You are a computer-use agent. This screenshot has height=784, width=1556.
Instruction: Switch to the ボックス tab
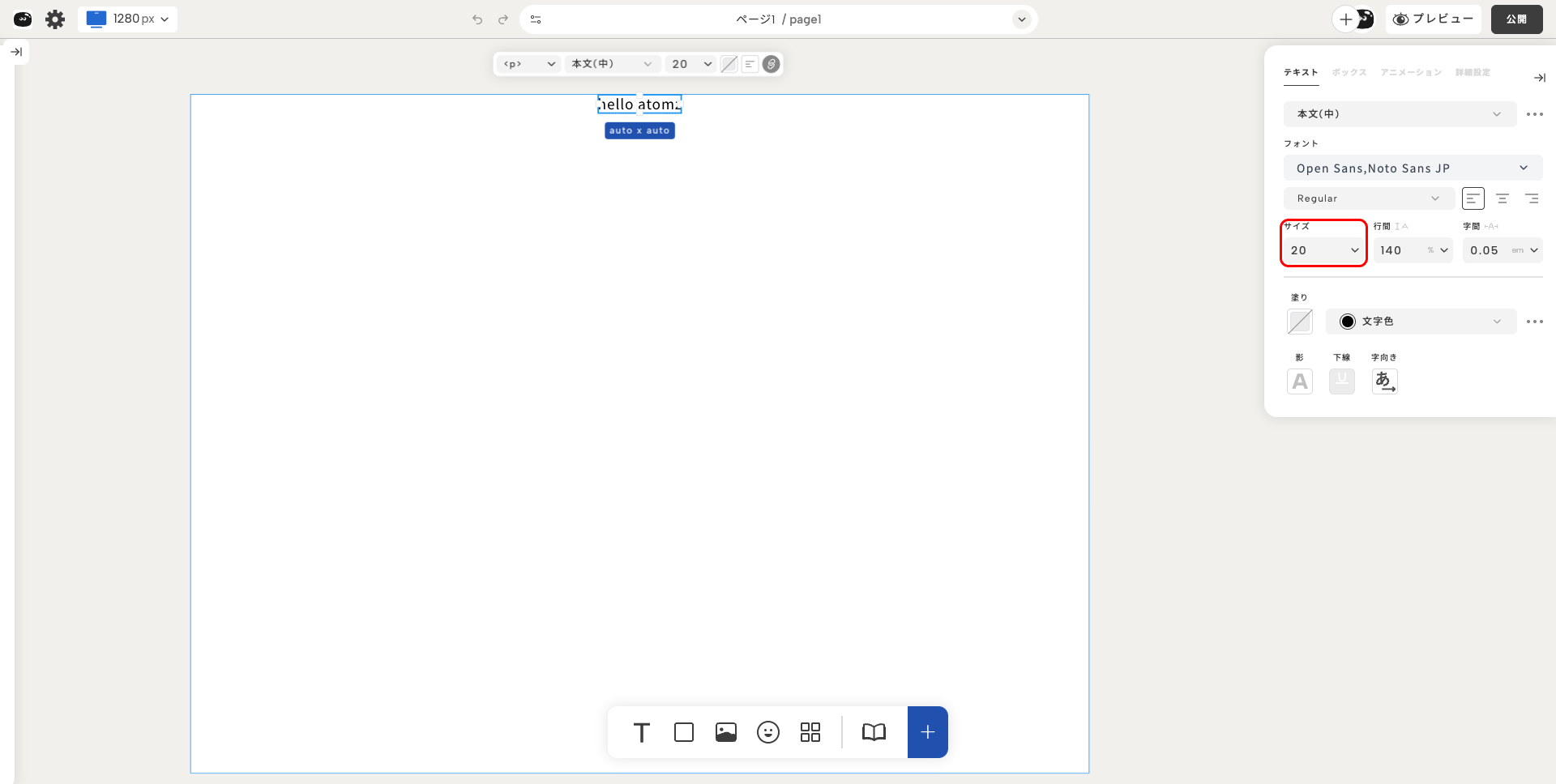[x=1349, y=73]
